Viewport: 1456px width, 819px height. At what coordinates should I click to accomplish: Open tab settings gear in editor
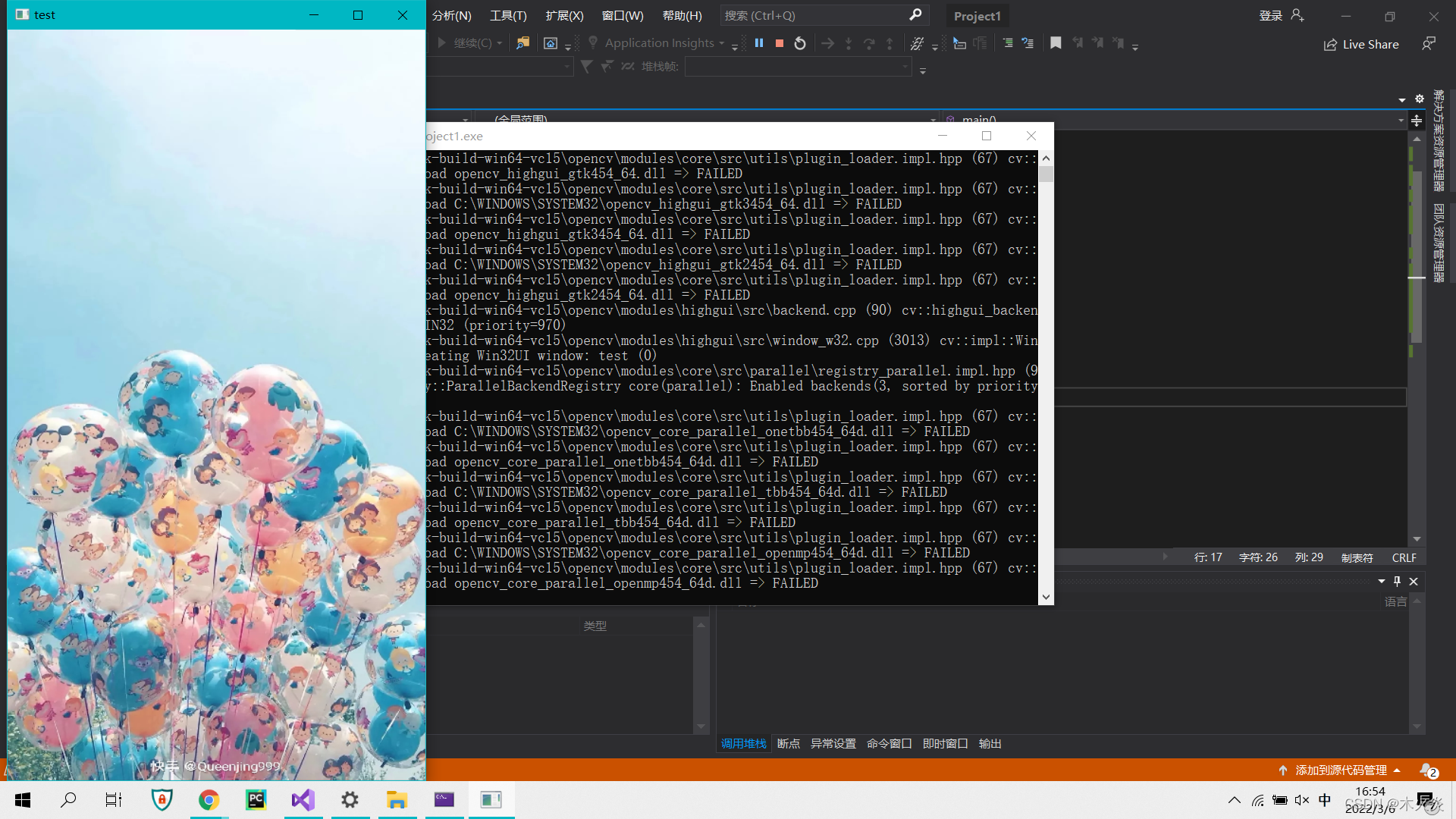pyautogui.click(x=1420, y=99)
